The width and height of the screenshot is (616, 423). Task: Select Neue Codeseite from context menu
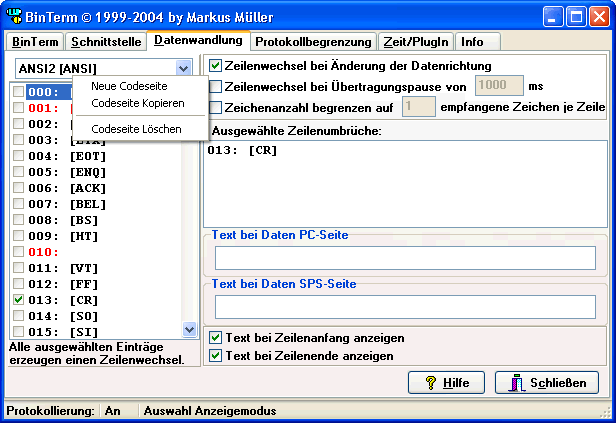[x=129, y=86]
